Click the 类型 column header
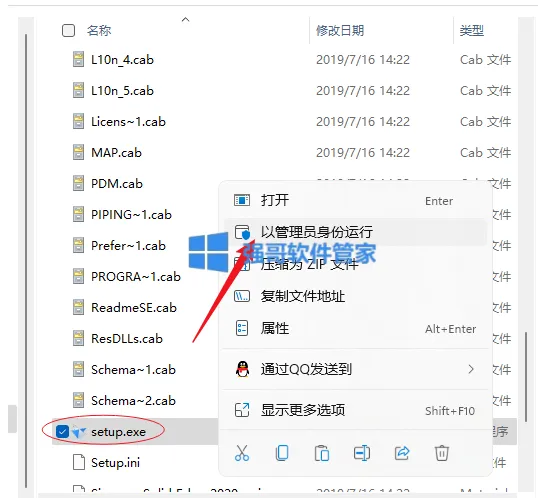This screenshot has width=538, height=498. point(472,31)
